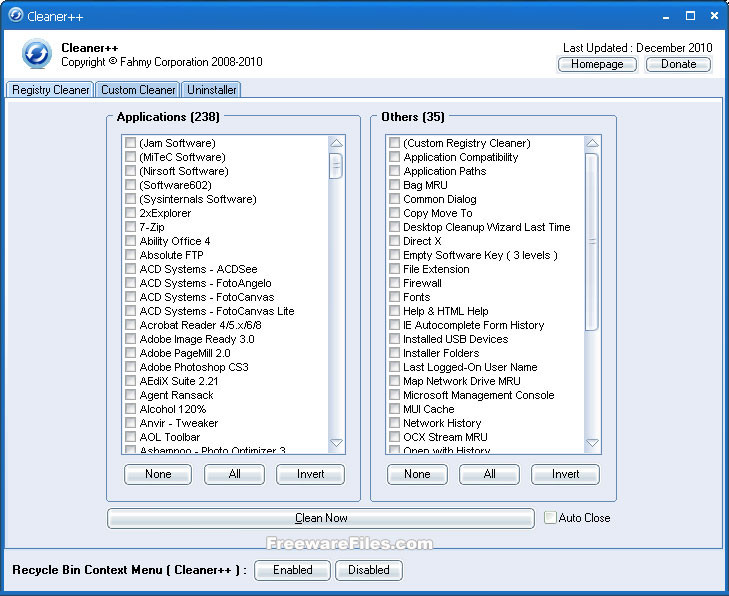The width and height of the screenshot is (729, 596).
Task: Click All button under Others list
Action: [489, 474]
